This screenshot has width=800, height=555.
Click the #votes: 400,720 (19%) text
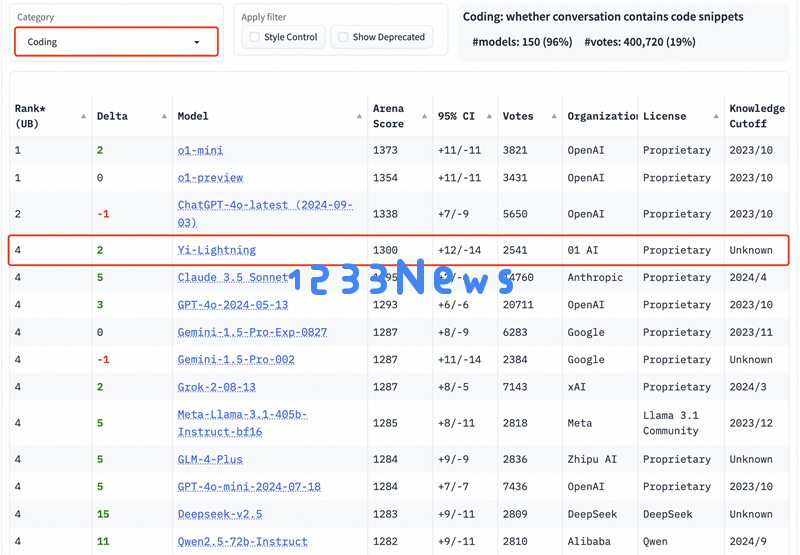(640, 42)
